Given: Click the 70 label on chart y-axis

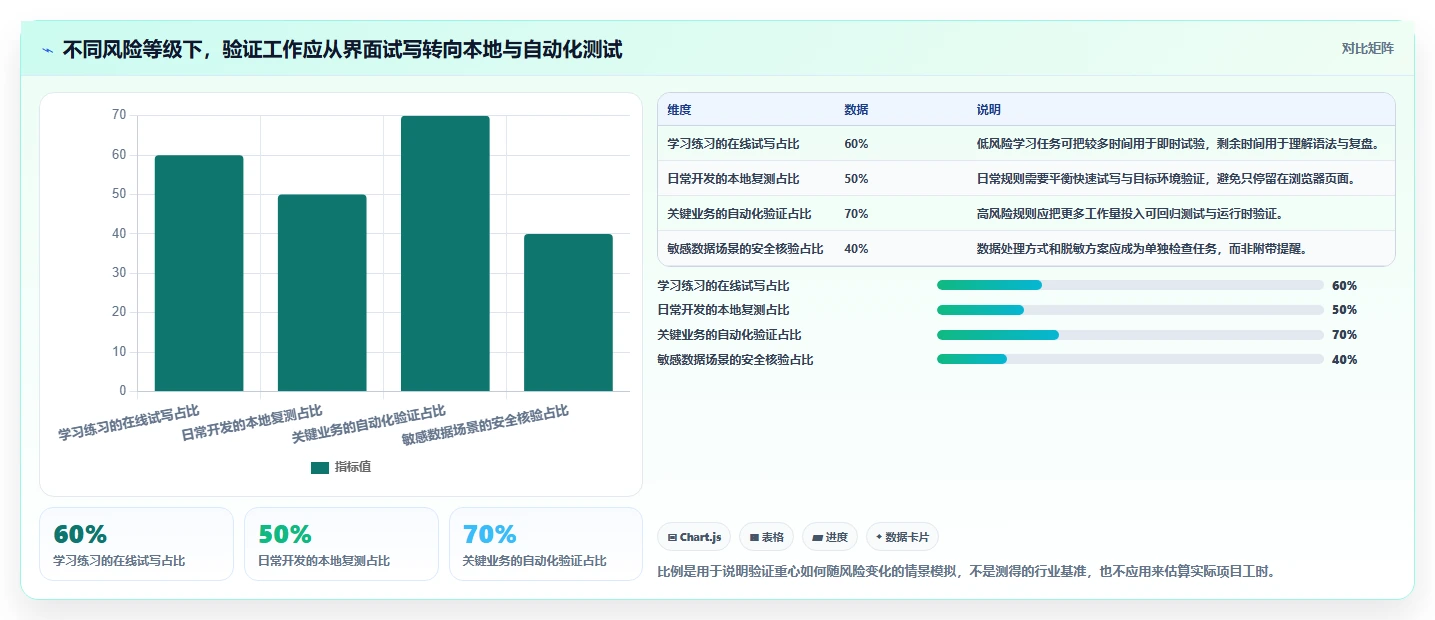Looking at the screenshot, I should (119, 115).
